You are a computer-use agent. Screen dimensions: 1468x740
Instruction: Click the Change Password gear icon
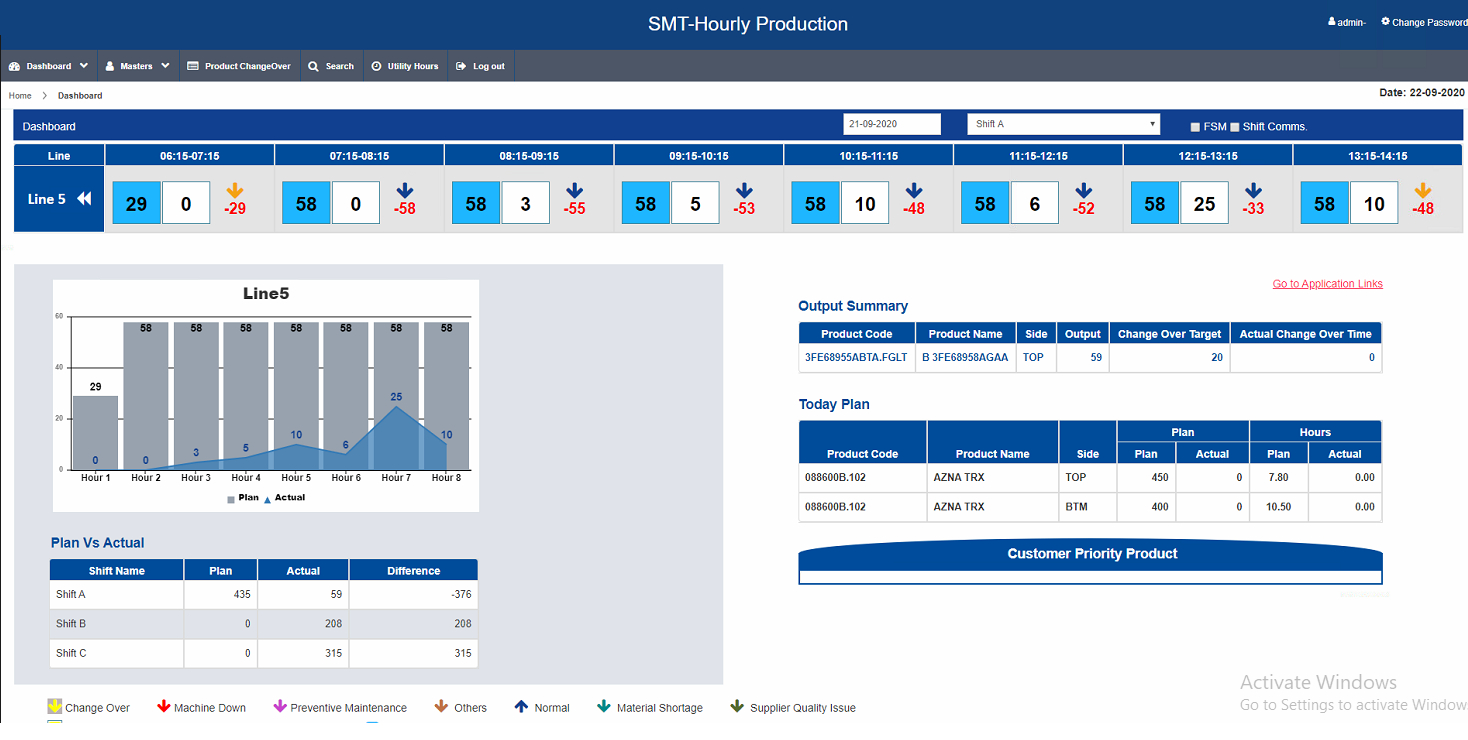pyautogui.click(x=1385, y=21)
